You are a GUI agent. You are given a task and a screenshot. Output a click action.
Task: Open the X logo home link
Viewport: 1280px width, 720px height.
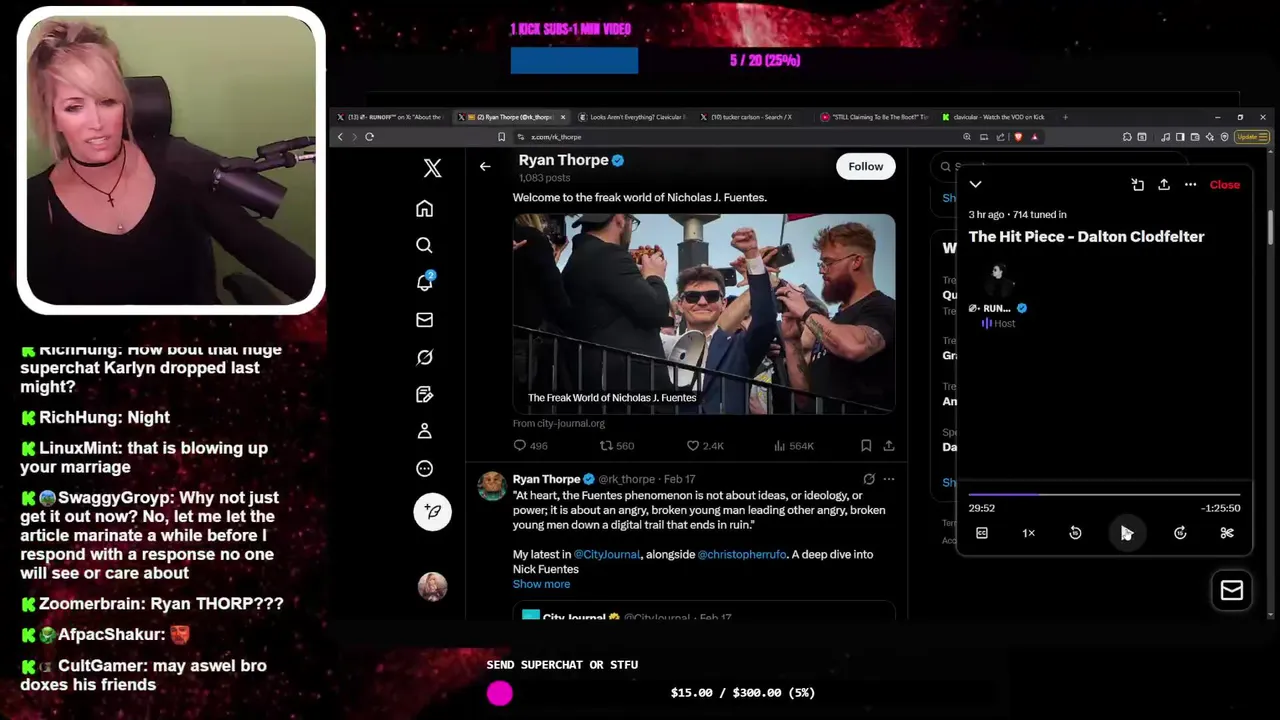tap(432, 168)
